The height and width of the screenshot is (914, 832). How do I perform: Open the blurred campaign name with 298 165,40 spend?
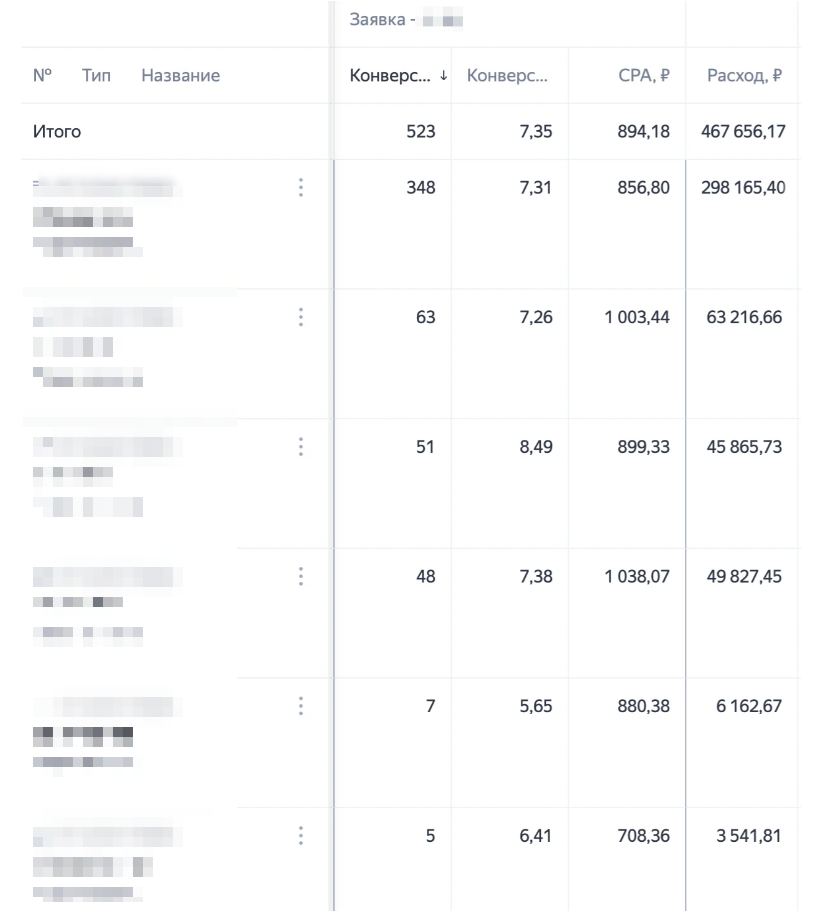(x=107, y=188)
